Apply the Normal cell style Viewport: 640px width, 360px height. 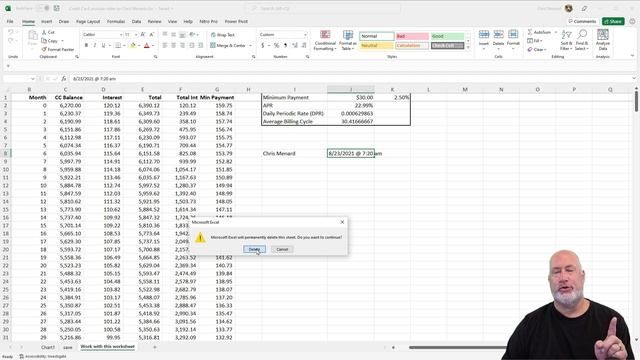point(377,36)
